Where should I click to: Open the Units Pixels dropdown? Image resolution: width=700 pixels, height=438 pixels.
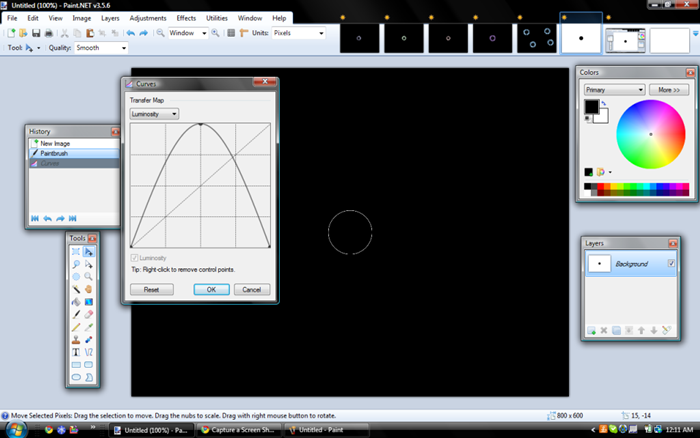[298, 33]
